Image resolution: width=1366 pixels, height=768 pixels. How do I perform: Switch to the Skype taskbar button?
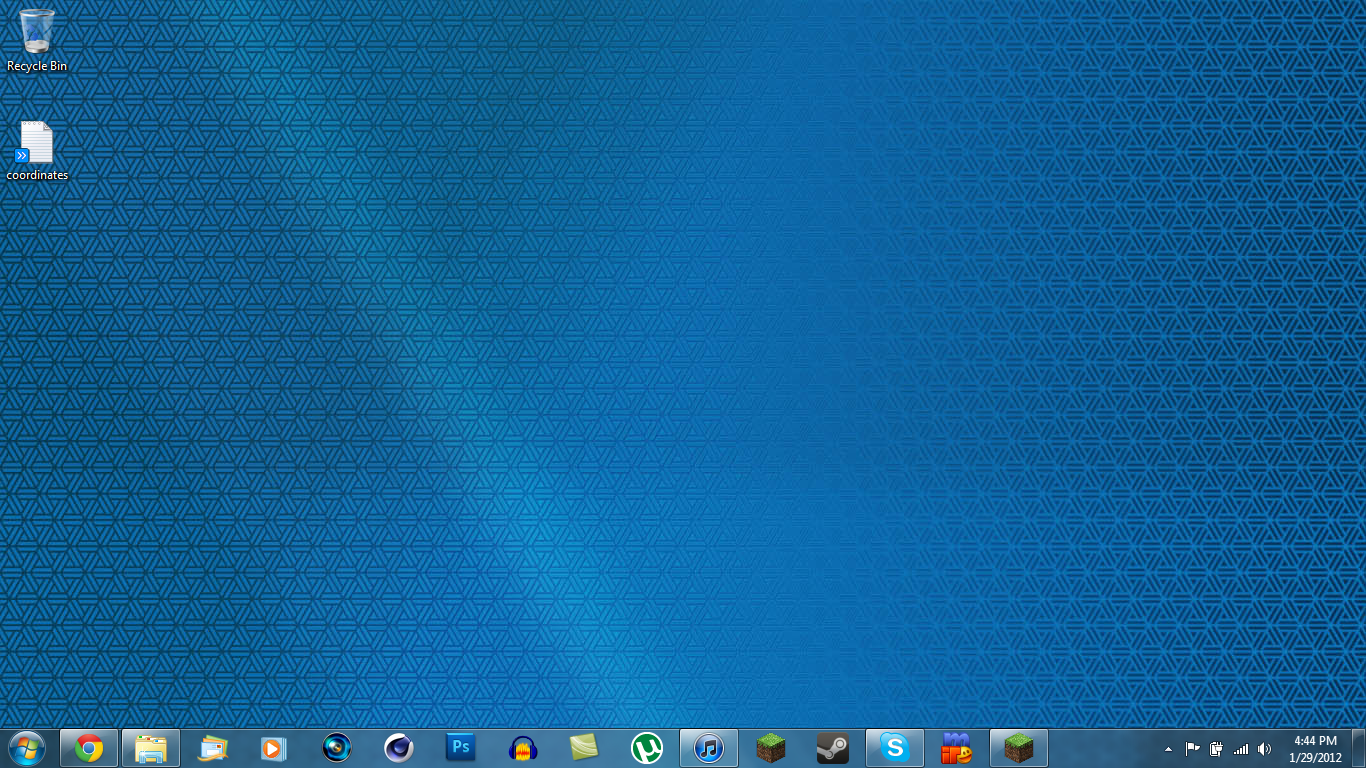point(895,748)
